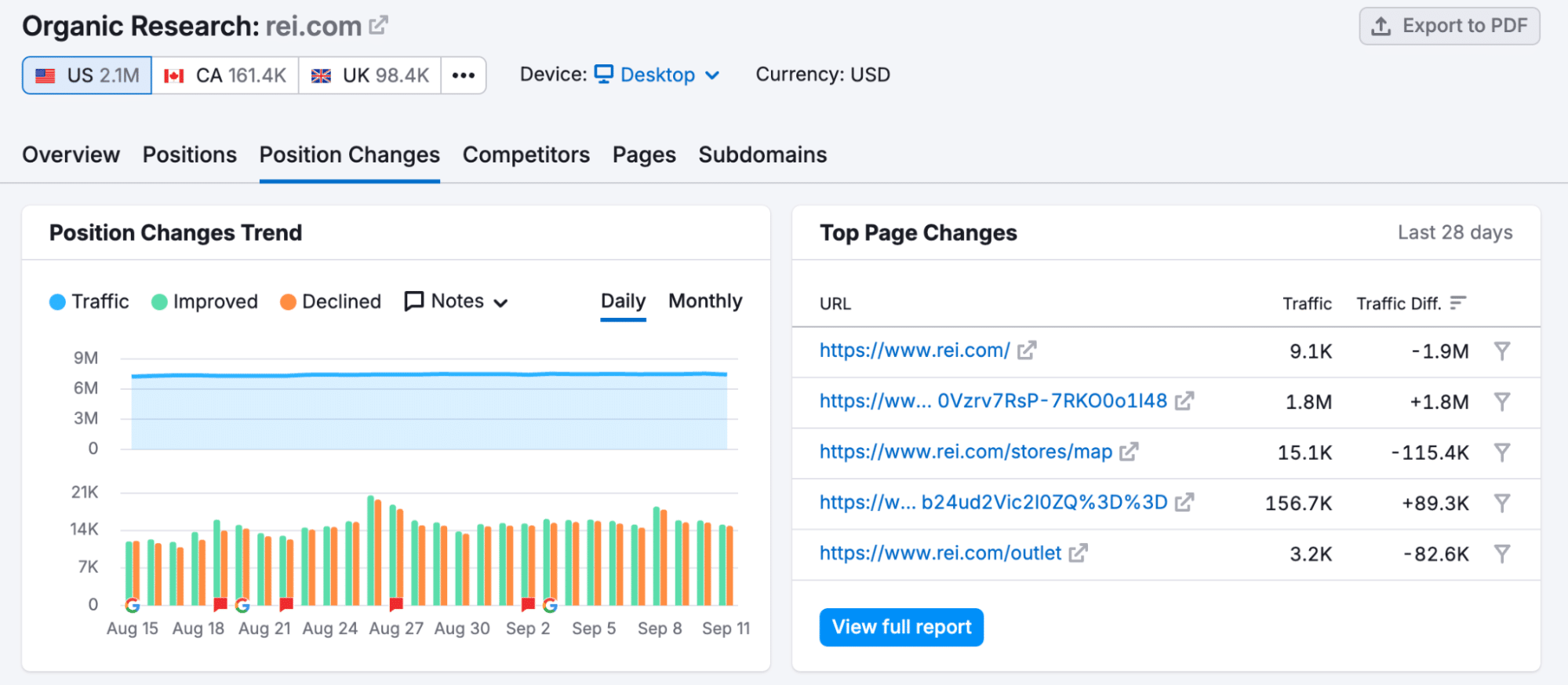Click filter icon in the +1.8M row
The image size is (1568, 685).
click(1502, 402)
